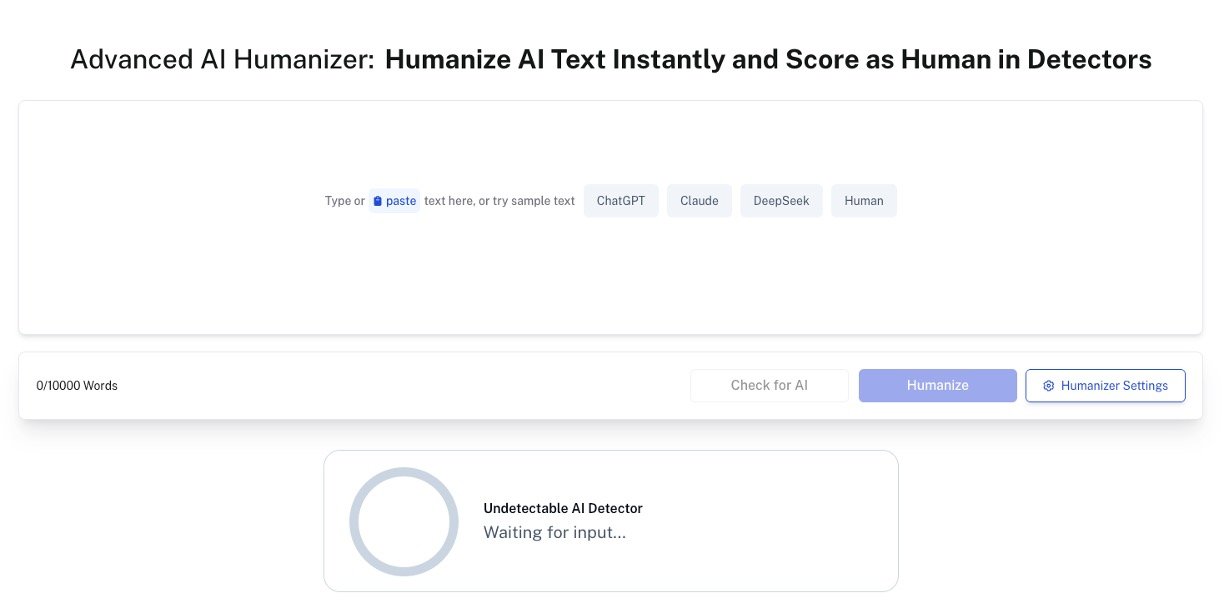Insert the DeepSeek sample text
Image resolution: width=1224 pixels, height=614 pixels.
click(781, 200)
